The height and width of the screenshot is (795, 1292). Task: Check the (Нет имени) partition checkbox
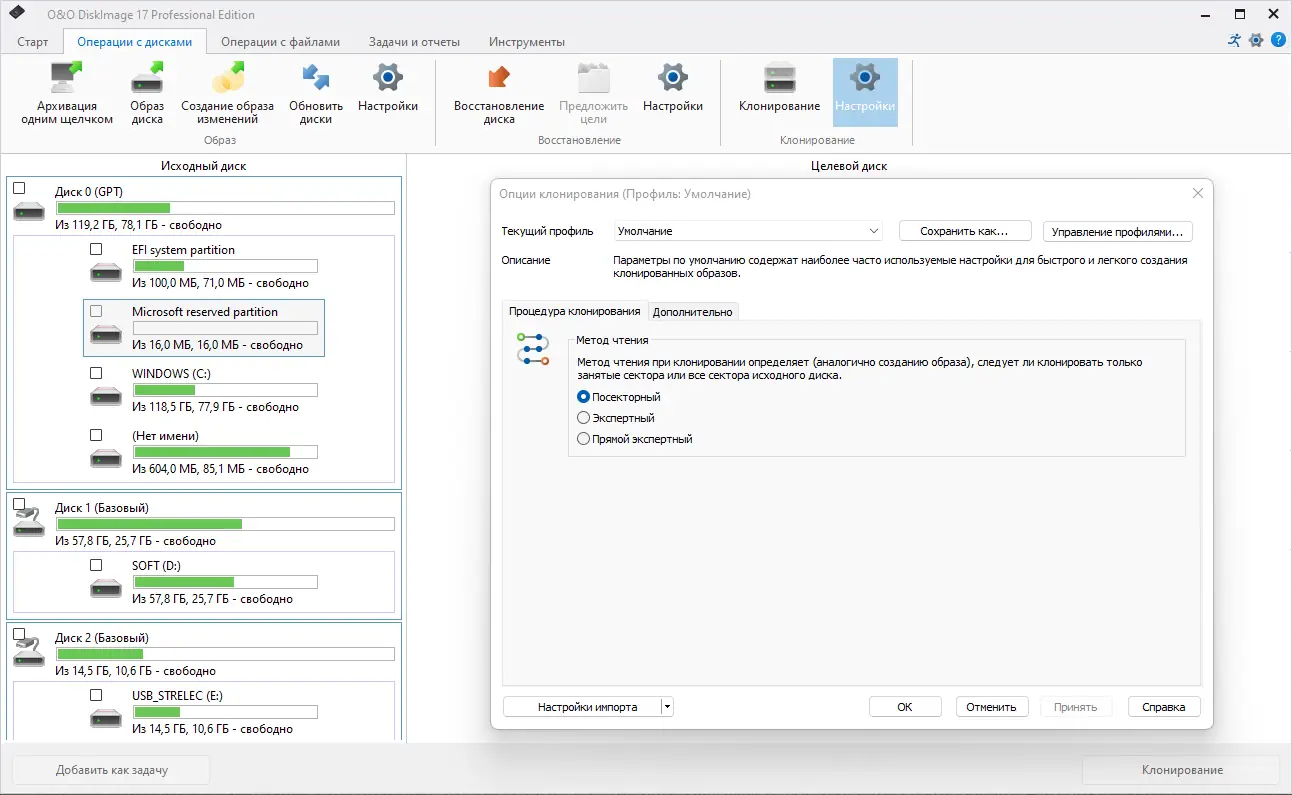point(96,435)
